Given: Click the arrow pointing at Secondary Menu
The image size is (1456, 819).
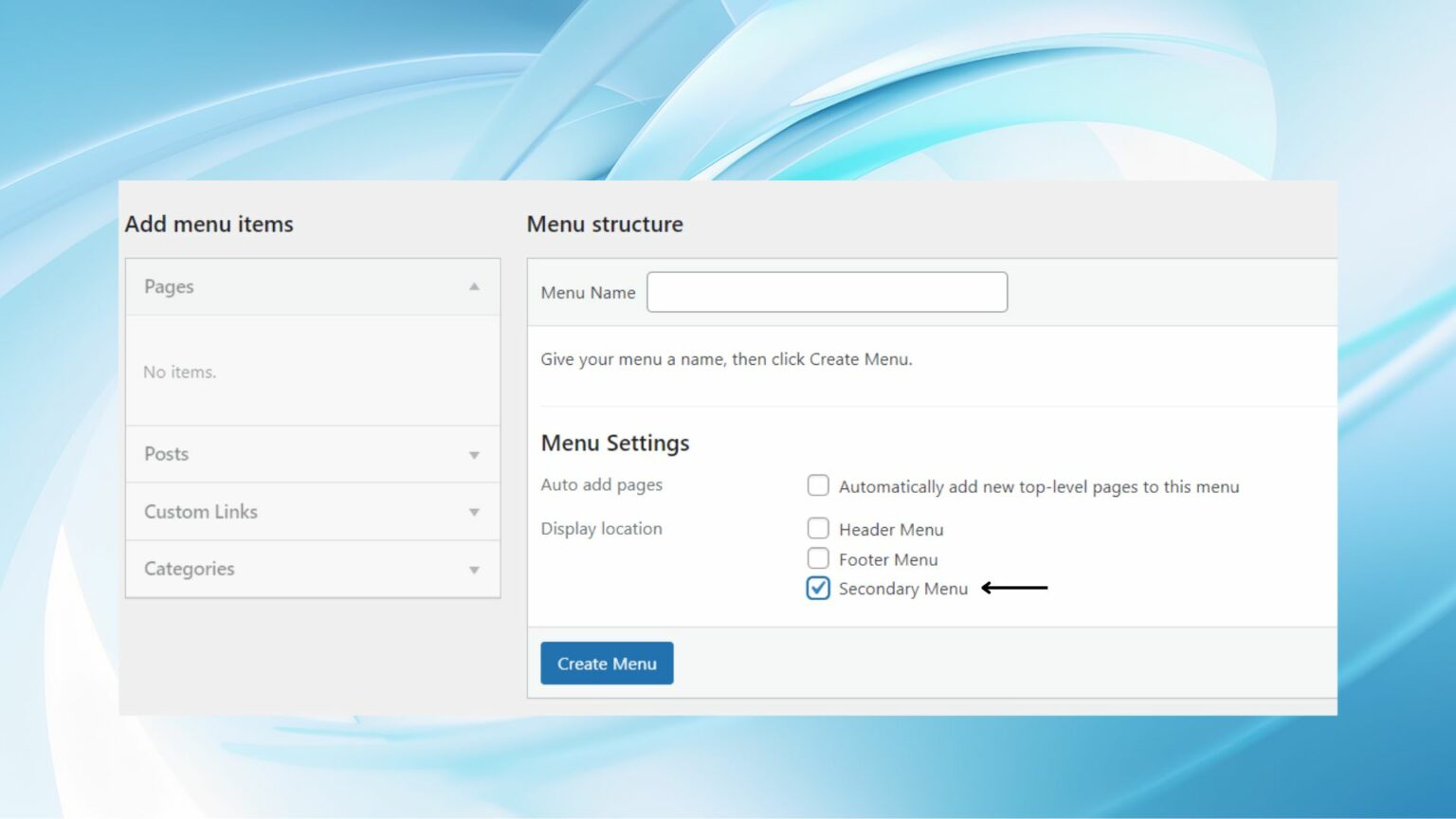Looking at the screenshot, I should (1014, 588).
